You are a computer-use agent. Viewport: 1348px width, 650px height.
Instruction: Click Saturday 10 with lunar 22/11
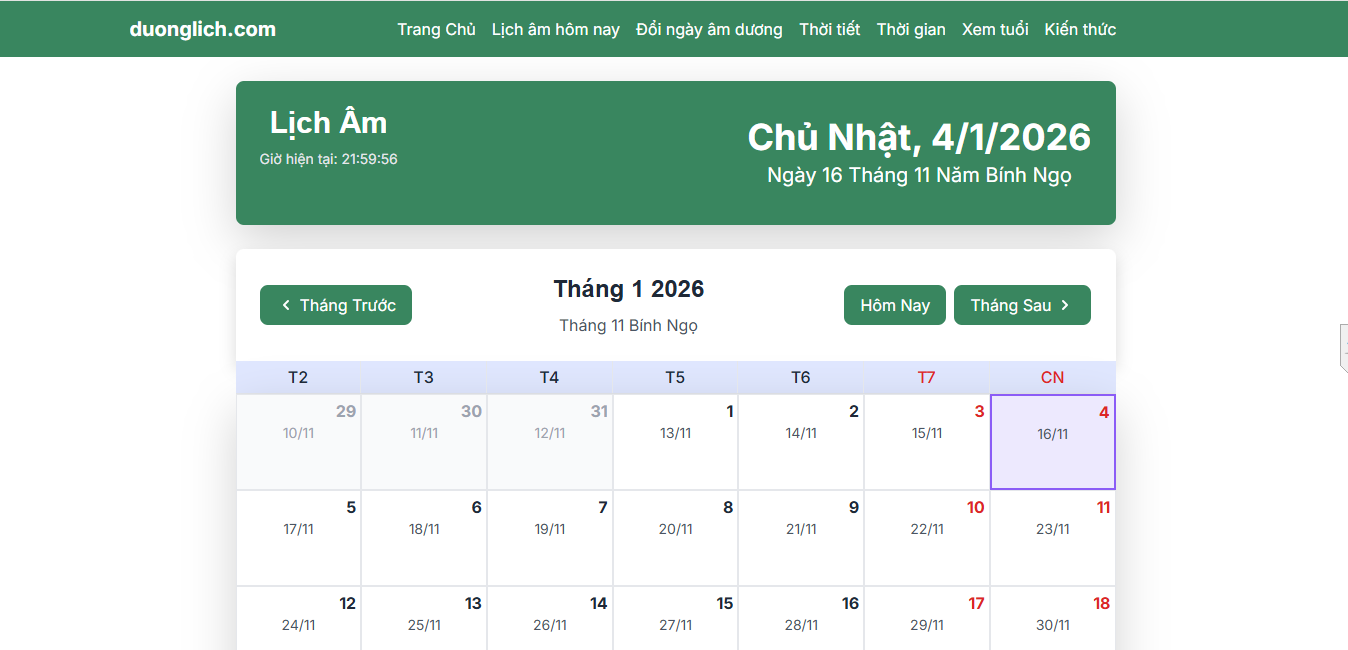coord(927,538)
